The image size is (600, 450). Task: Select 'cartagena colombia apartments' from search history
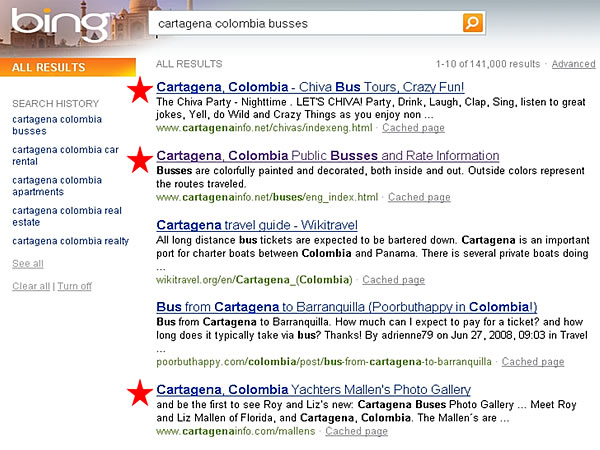click(57, 187)
